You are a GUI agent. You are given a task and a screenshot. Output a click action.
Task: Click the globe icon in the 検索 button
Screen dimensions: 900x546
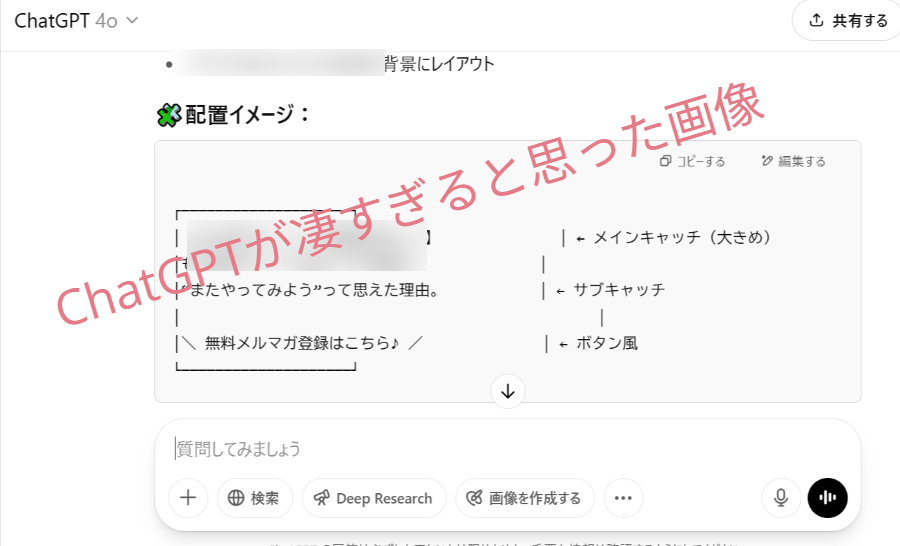point(236,498)
